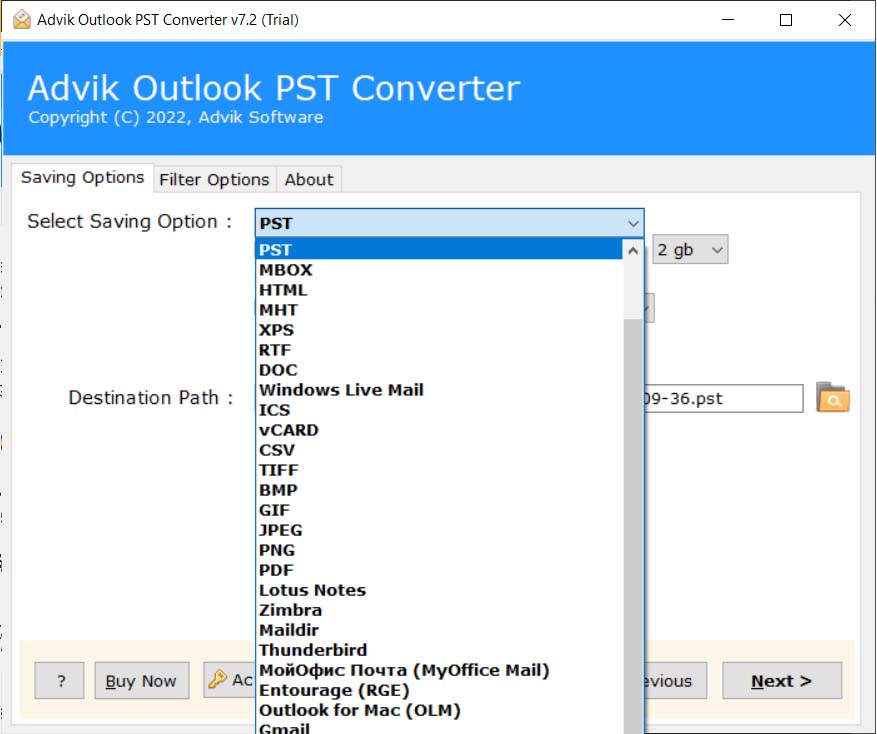Pick RTF as the saving format
This screenshot has width=877, height=734.
click(x=439, y=350)
